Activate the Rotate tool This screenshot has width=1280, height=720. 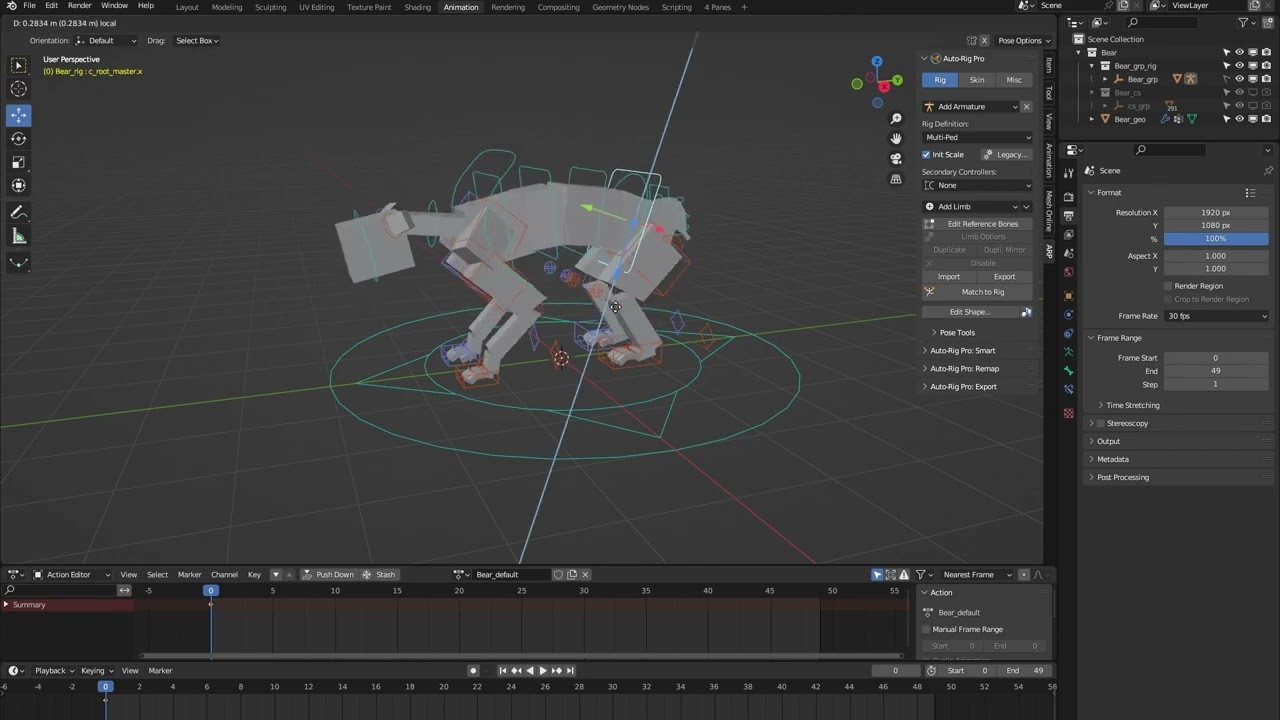coord(18,138)
